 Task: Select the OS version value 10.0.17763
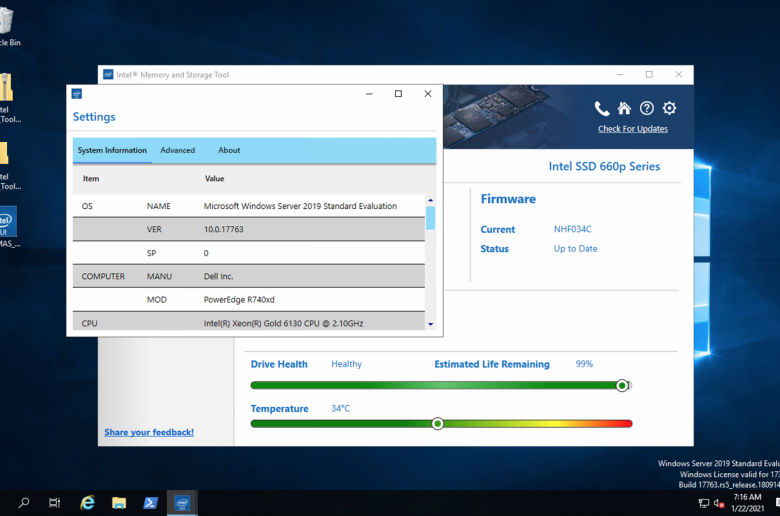click(x=223, y=229)
